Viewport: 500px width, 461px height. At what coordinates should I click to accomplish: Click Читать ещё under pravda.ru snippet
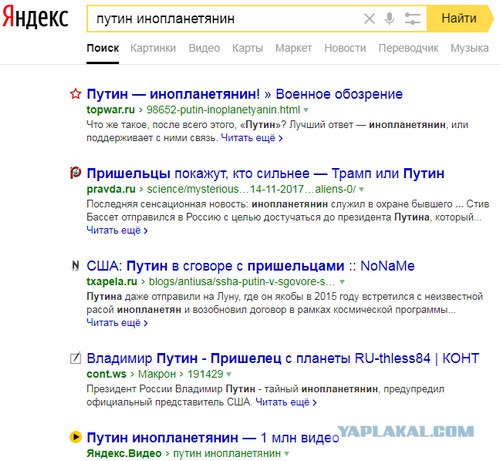point(117,230)
